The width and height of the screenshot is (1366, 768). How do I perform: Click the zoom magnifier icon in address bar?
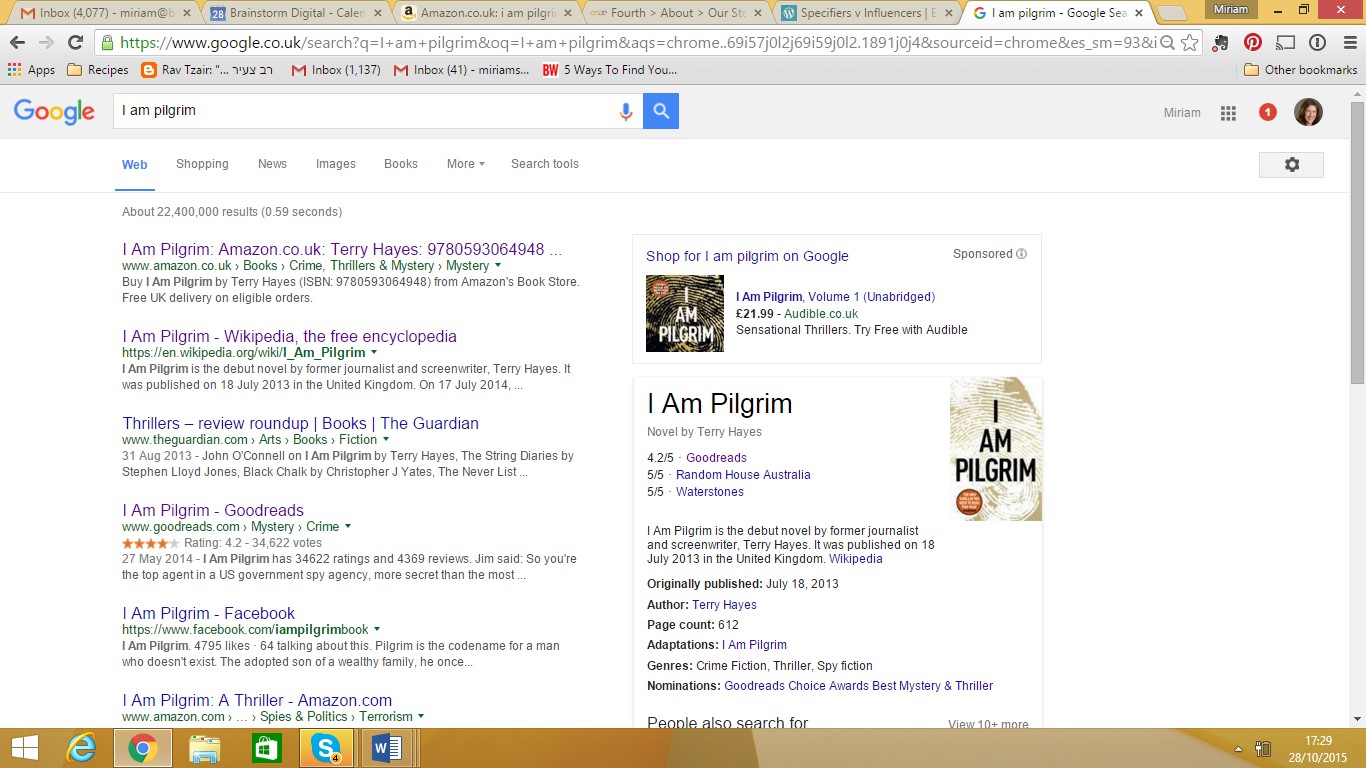coord(1165,43)
